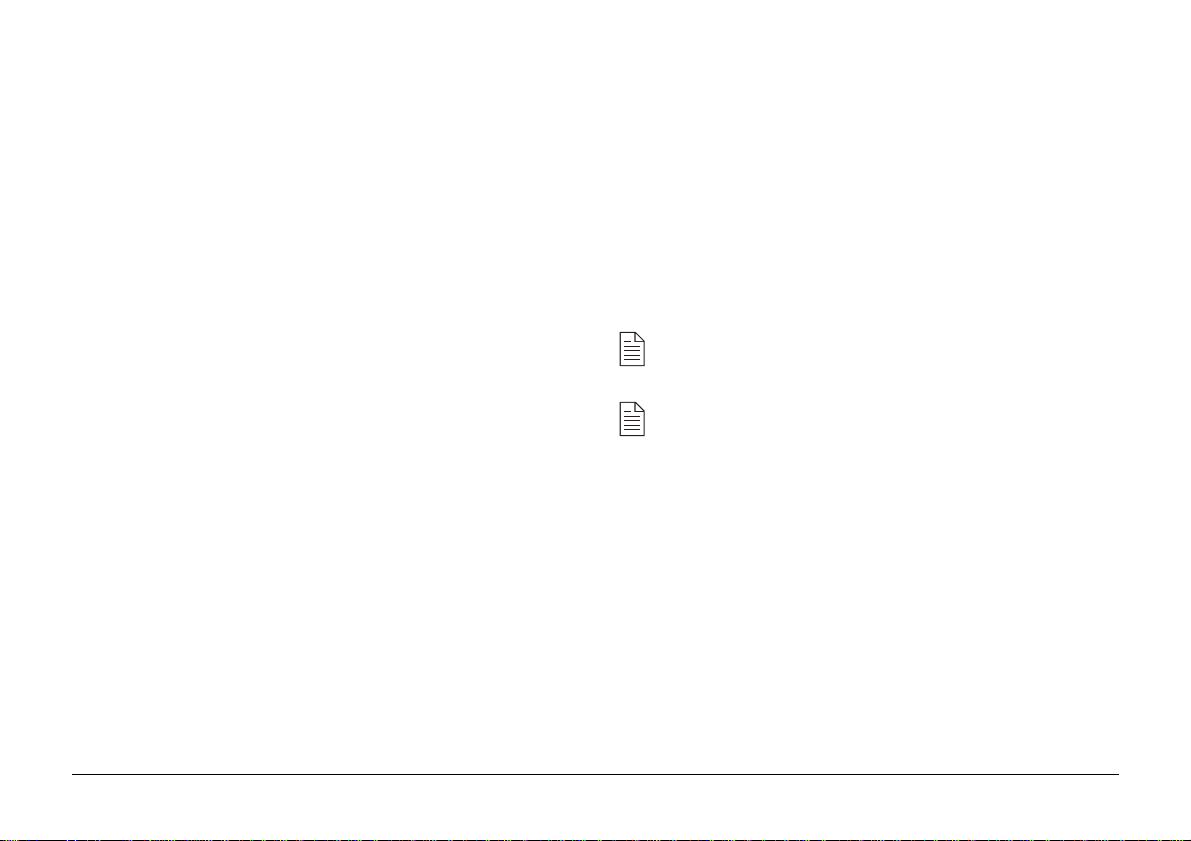The height and width of the screenshot is (841, 1191).
Task: Select the lower document note icon
Action: [632, 419]
